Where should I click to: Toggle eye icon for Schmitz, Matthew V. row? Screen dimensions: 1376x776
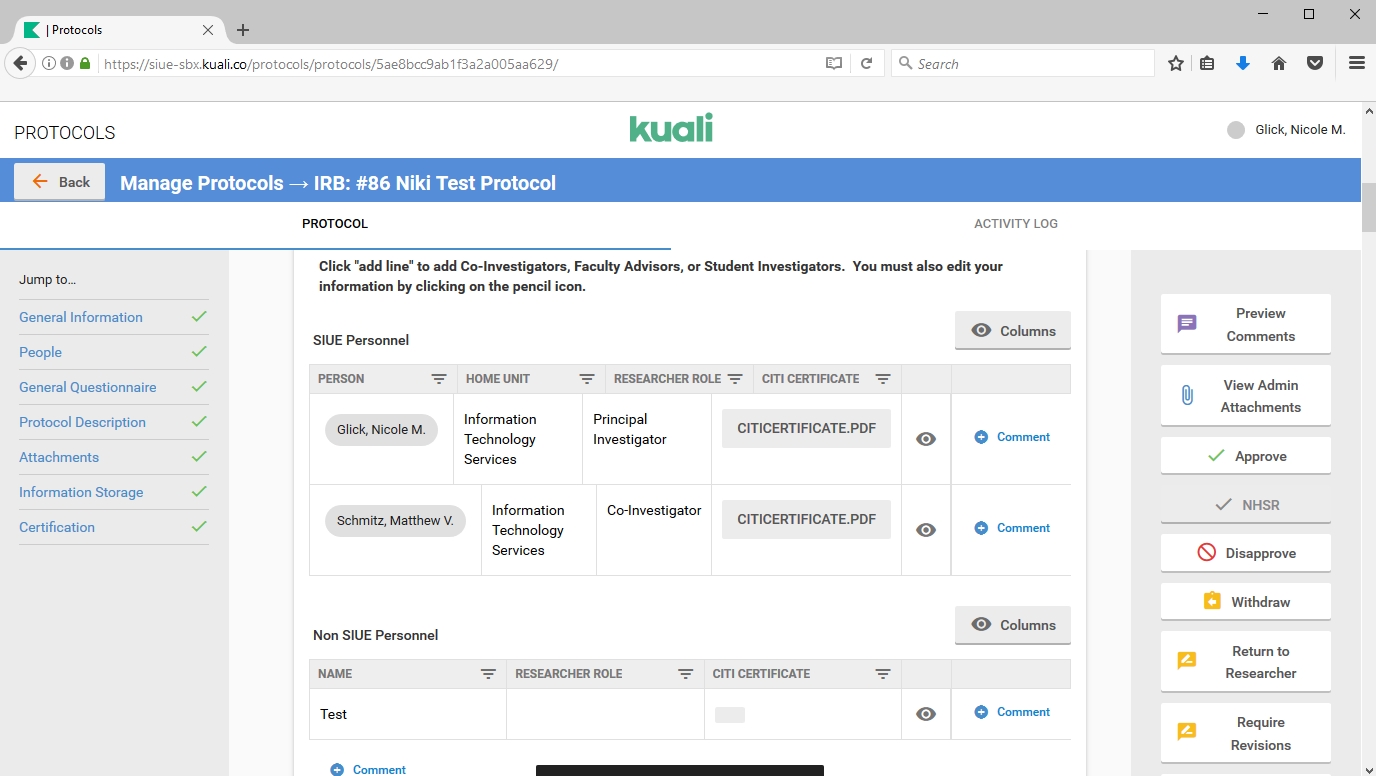point(926,530)
